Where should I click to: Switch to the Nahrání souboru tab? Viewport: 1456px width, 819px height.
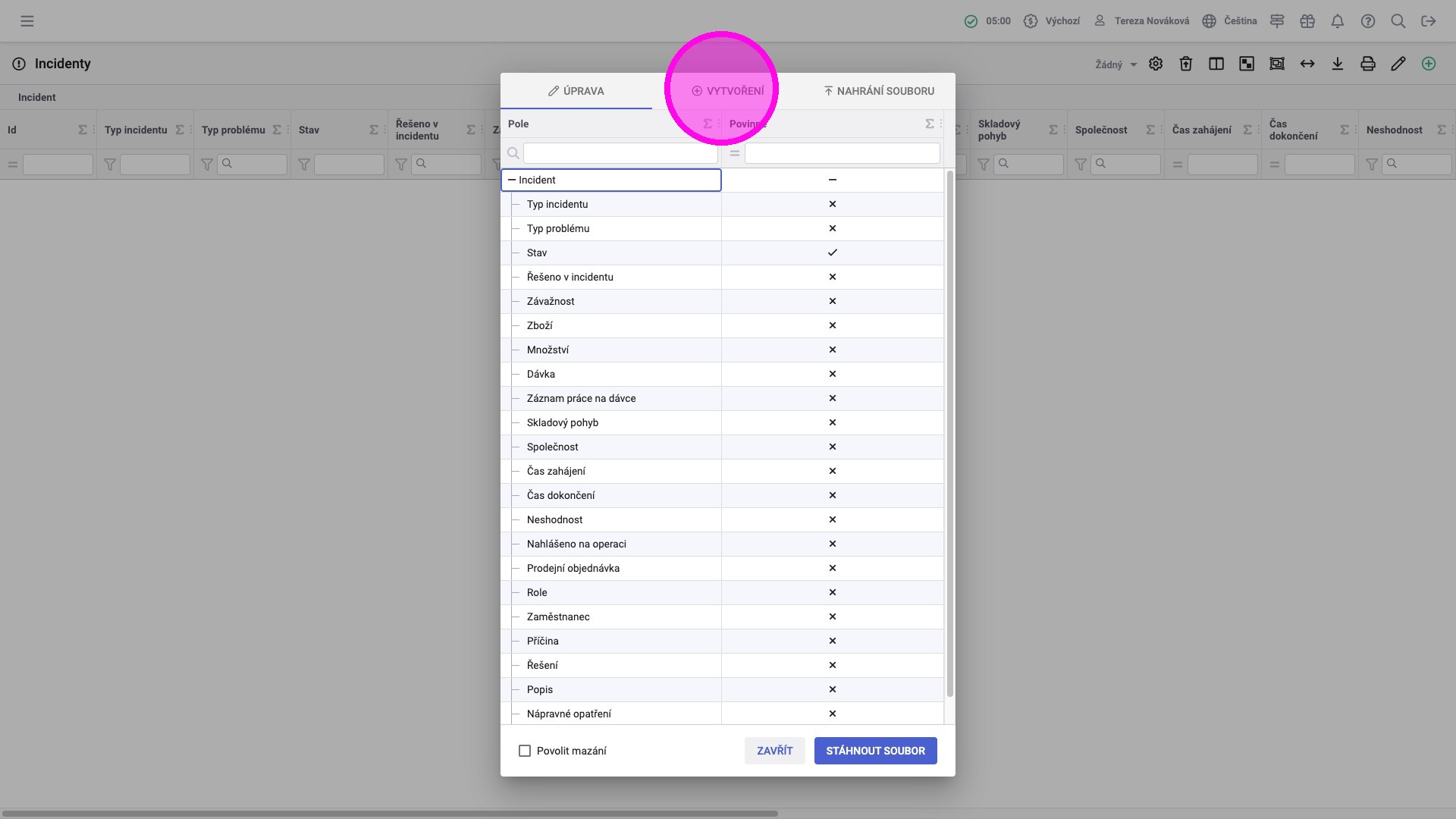point(879,91)
